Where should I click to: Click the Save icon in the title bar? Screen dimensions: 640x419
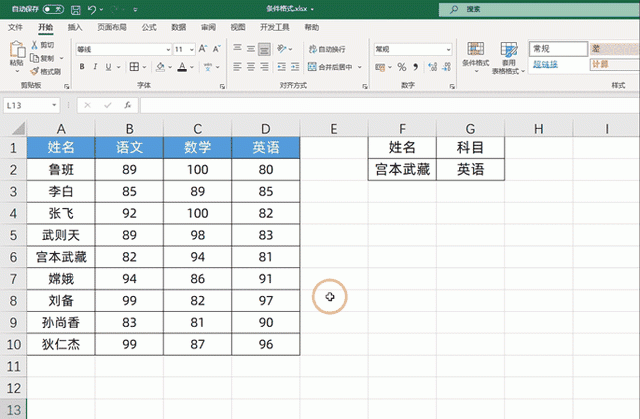[76, 9]
